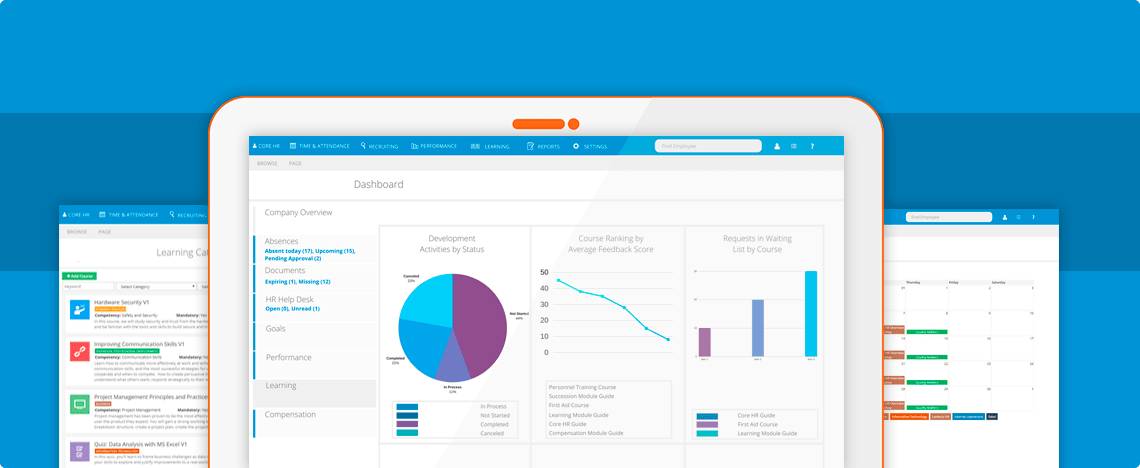The image size is (1140, 468).
Task: Open Hardware Security V1 course title
Action: (122, 302)
